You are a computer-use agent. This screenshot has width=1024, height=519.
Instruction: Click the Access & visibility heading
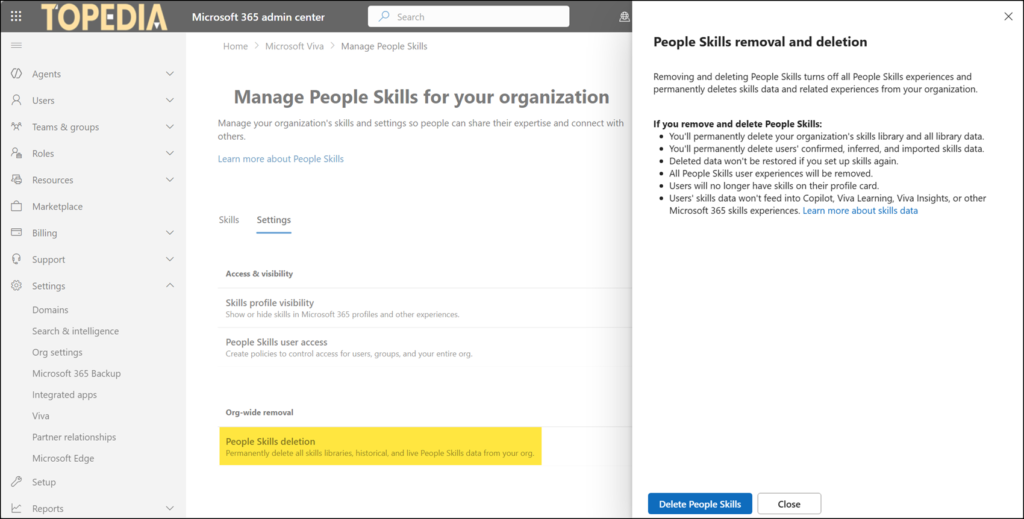(x=259, y=274)
